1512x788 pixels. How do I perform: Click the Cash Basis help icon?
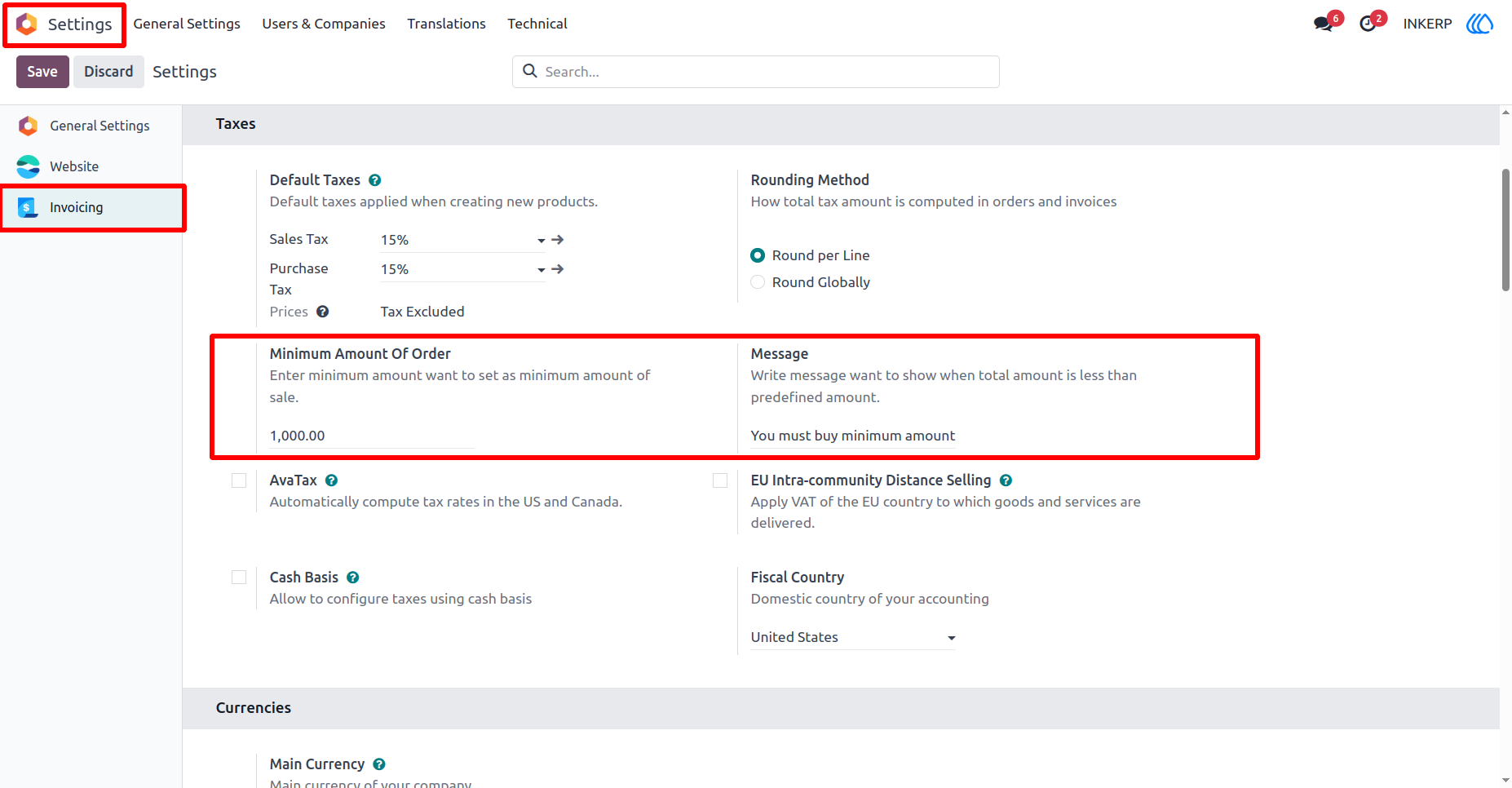pos(353,578)
